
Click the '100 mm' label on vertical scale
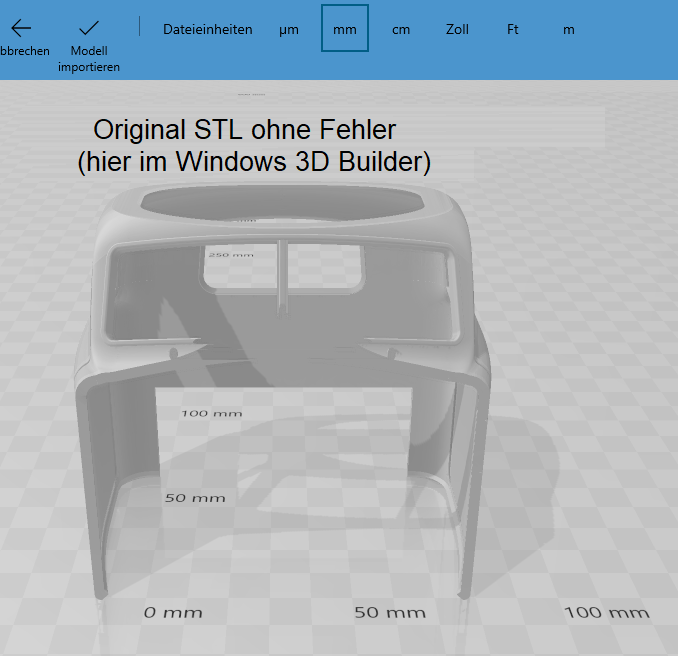(211, 412)
